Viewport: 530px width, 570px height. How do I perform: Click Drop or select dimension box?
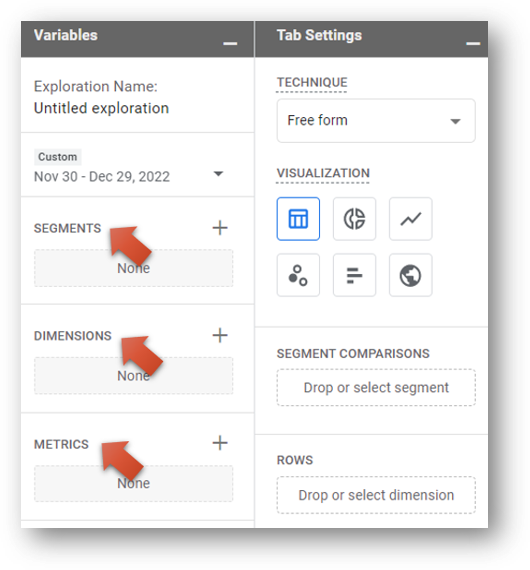(x=376, y=495)
